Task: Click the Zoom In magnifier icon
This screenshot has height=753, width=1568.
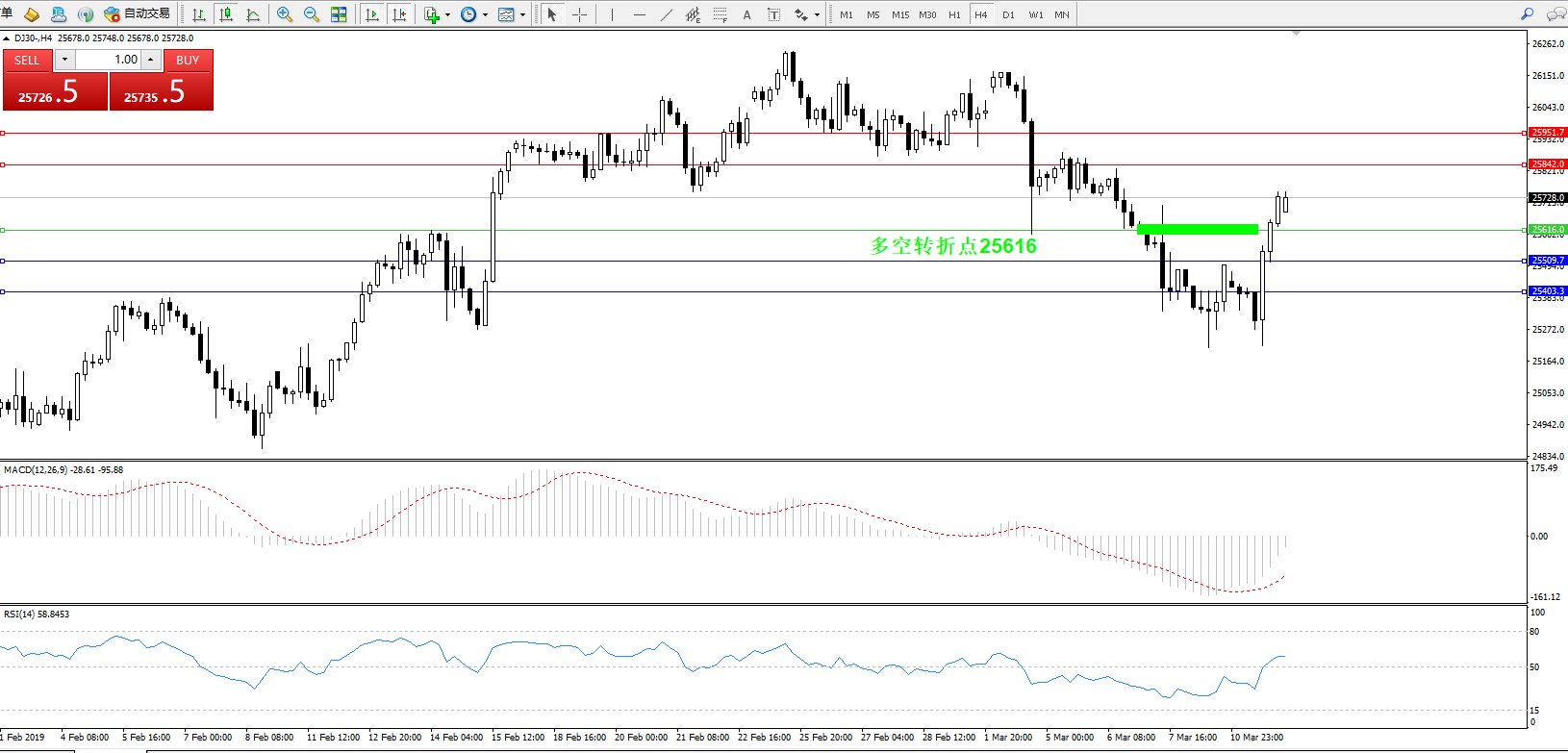Action: tap(284, 14)
